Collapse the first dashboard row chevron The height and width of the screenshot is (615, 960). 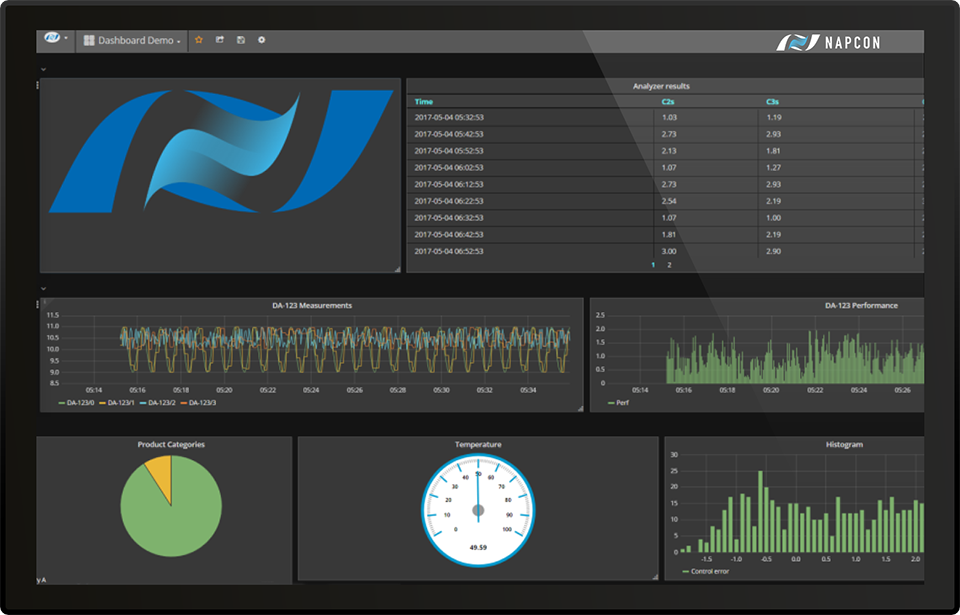[x=43, y=70]
